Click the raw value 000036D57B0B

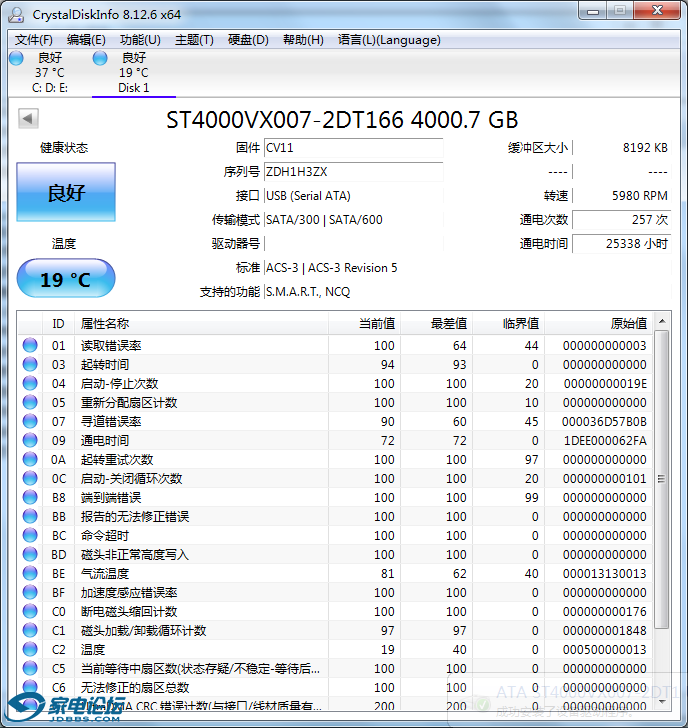604,422
